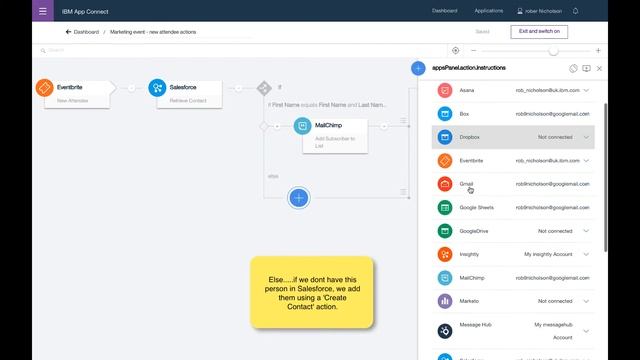This screenshot has width=640, height=360.
Task: Click the blue plus at panel header
Action: [x=418, y=68]
